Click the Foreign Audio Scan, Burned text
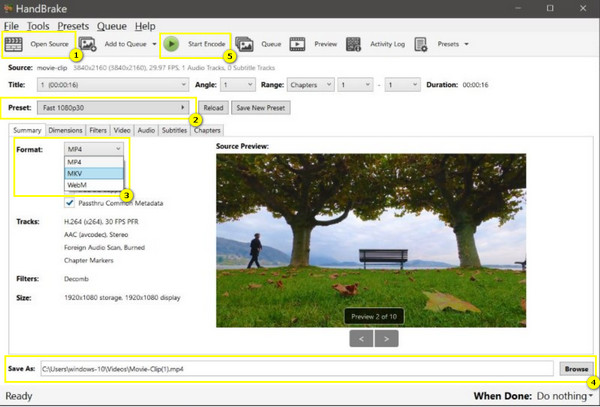The image size is (600, 407). pos(104,247)
